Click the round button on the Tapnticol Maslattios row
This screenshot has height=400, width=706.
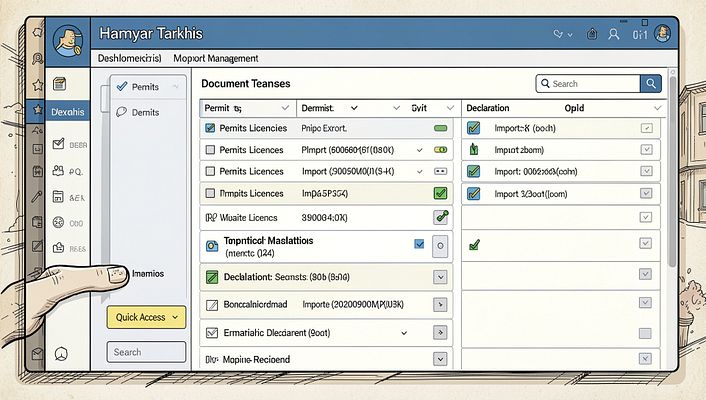click(x=440, y=246)
